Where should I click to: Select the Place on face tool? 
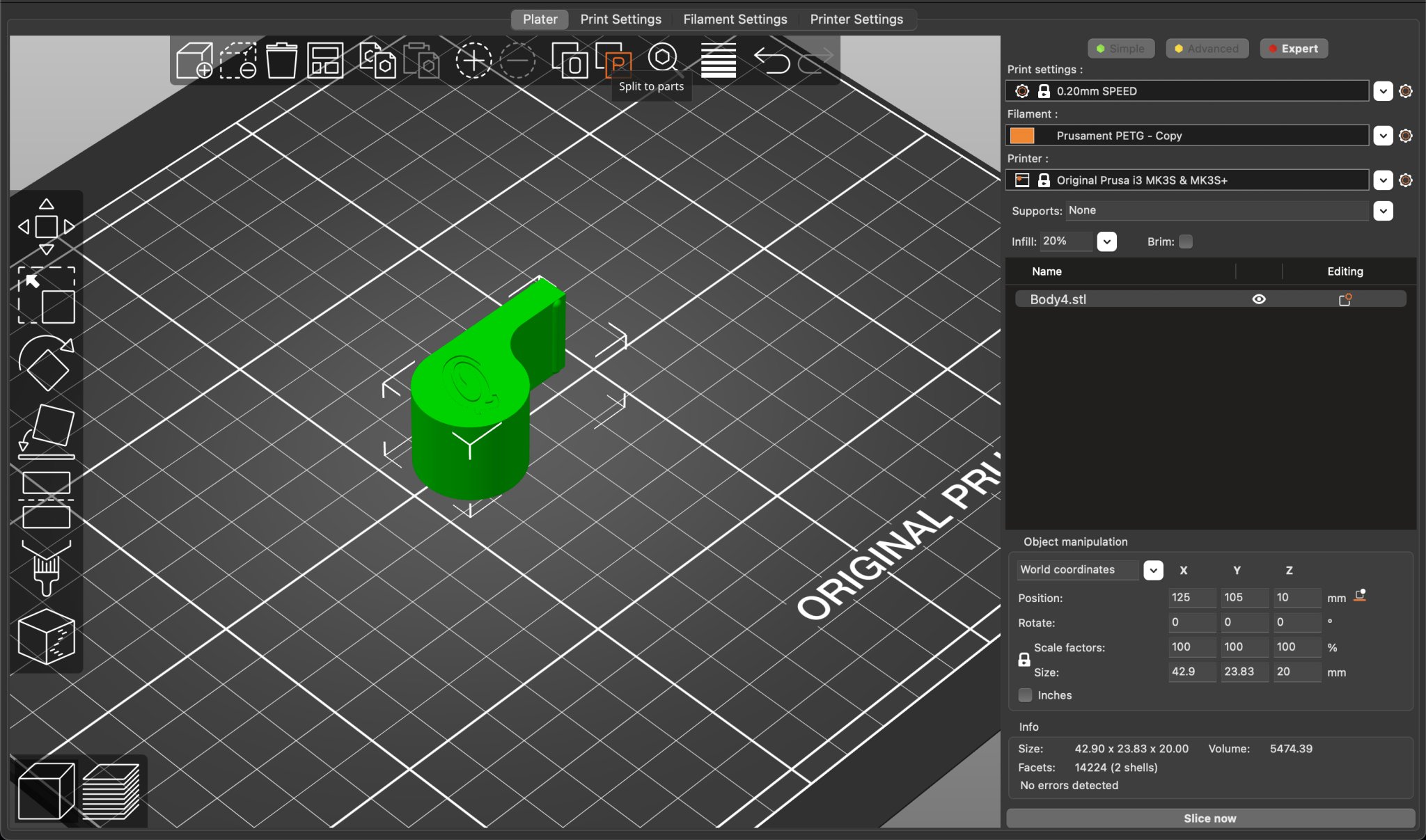(x=46, y=431)
